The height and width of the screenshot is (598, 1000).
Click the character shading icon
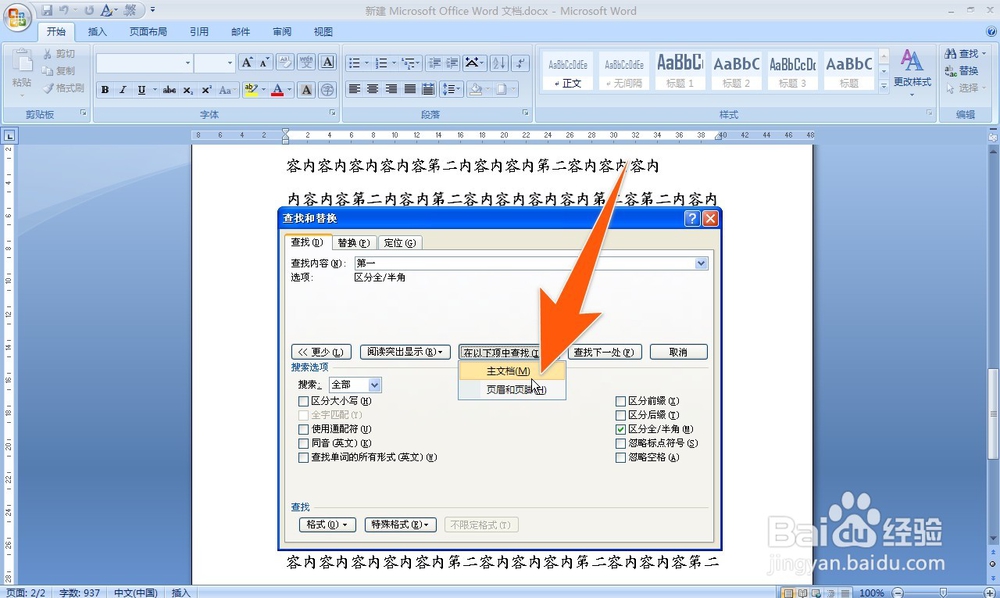[x=306, y=90]
